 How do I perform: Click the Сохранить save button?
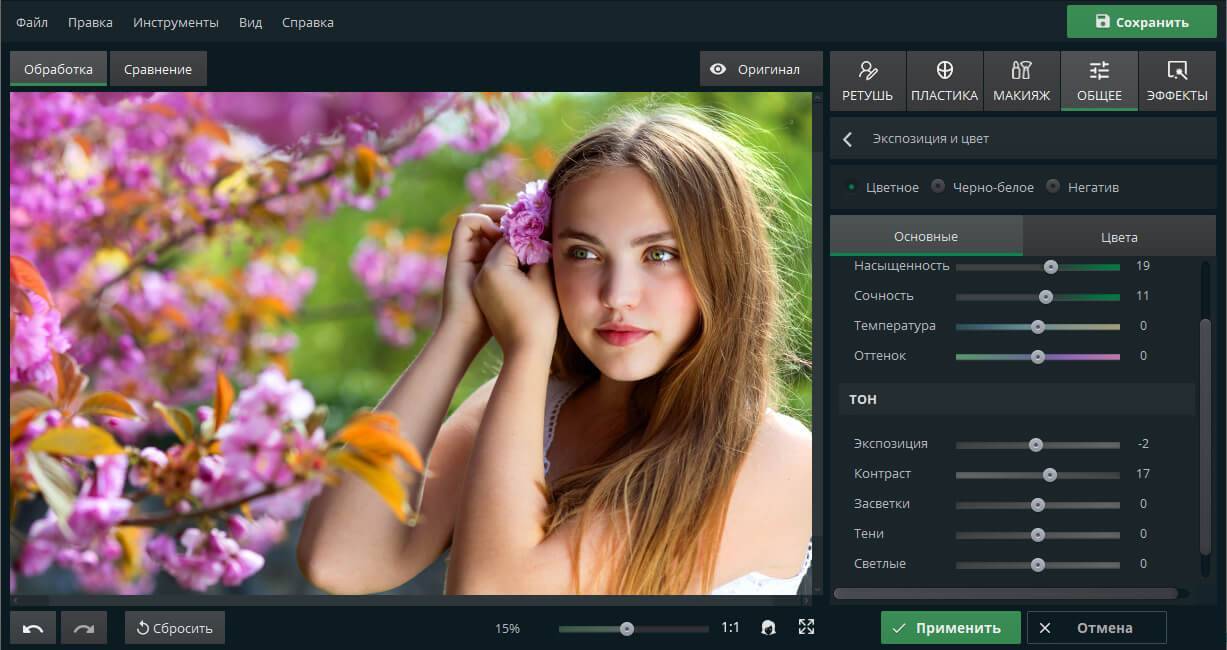click(1141, 22)
